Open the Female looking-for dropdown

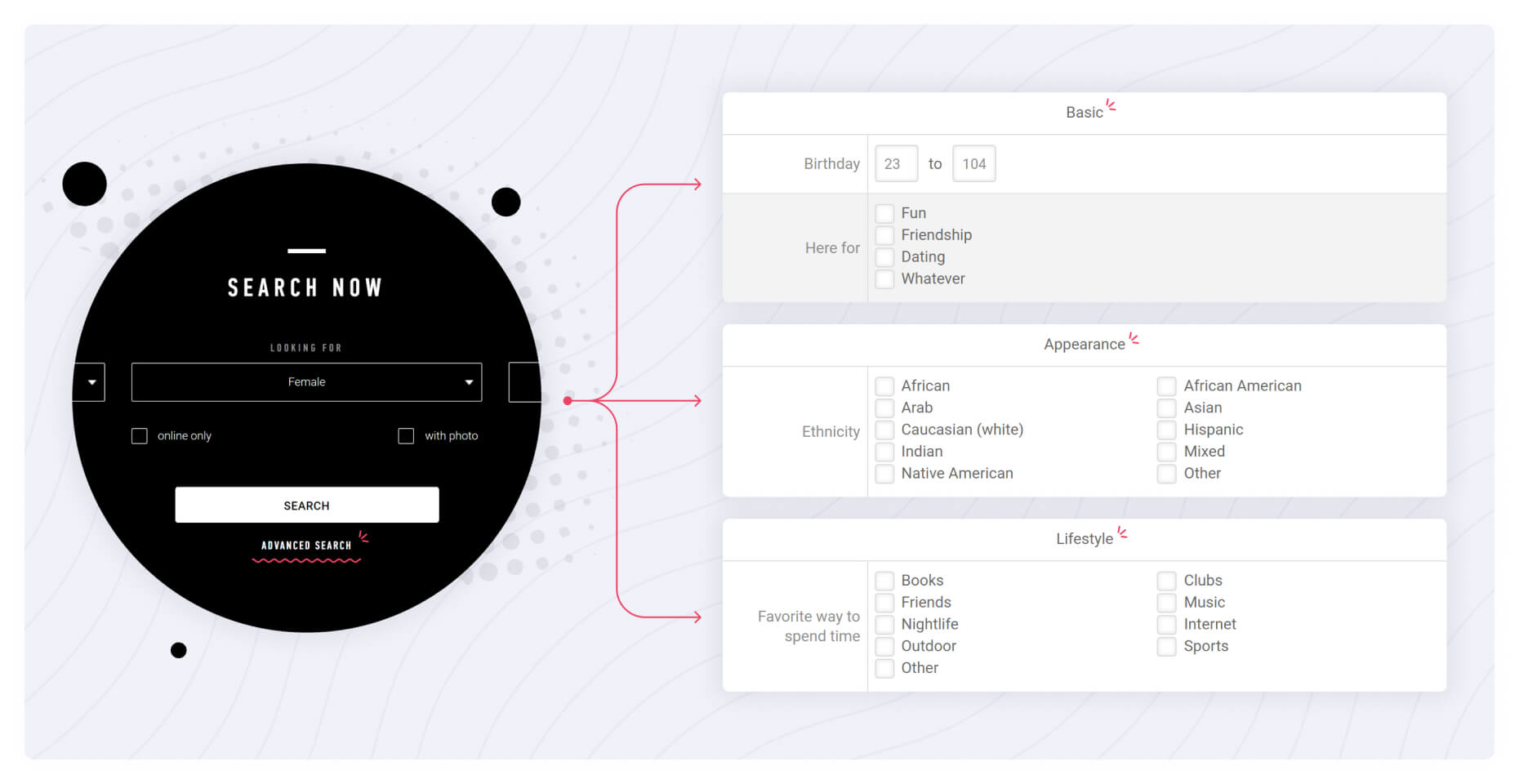pos(306,382)
